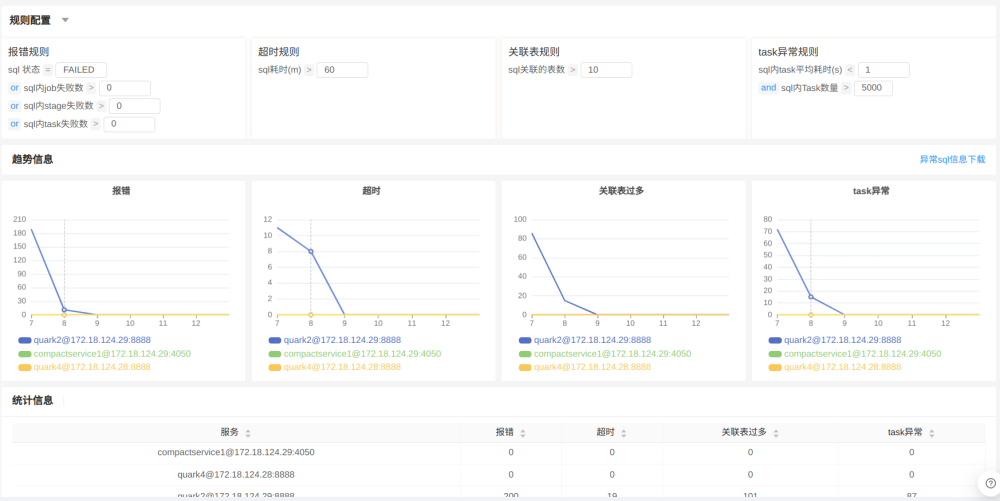Click the 规则配置 section title
The height and width of the screenshot is (501, 1000).
pyautogui.click(x=30, y=20)
